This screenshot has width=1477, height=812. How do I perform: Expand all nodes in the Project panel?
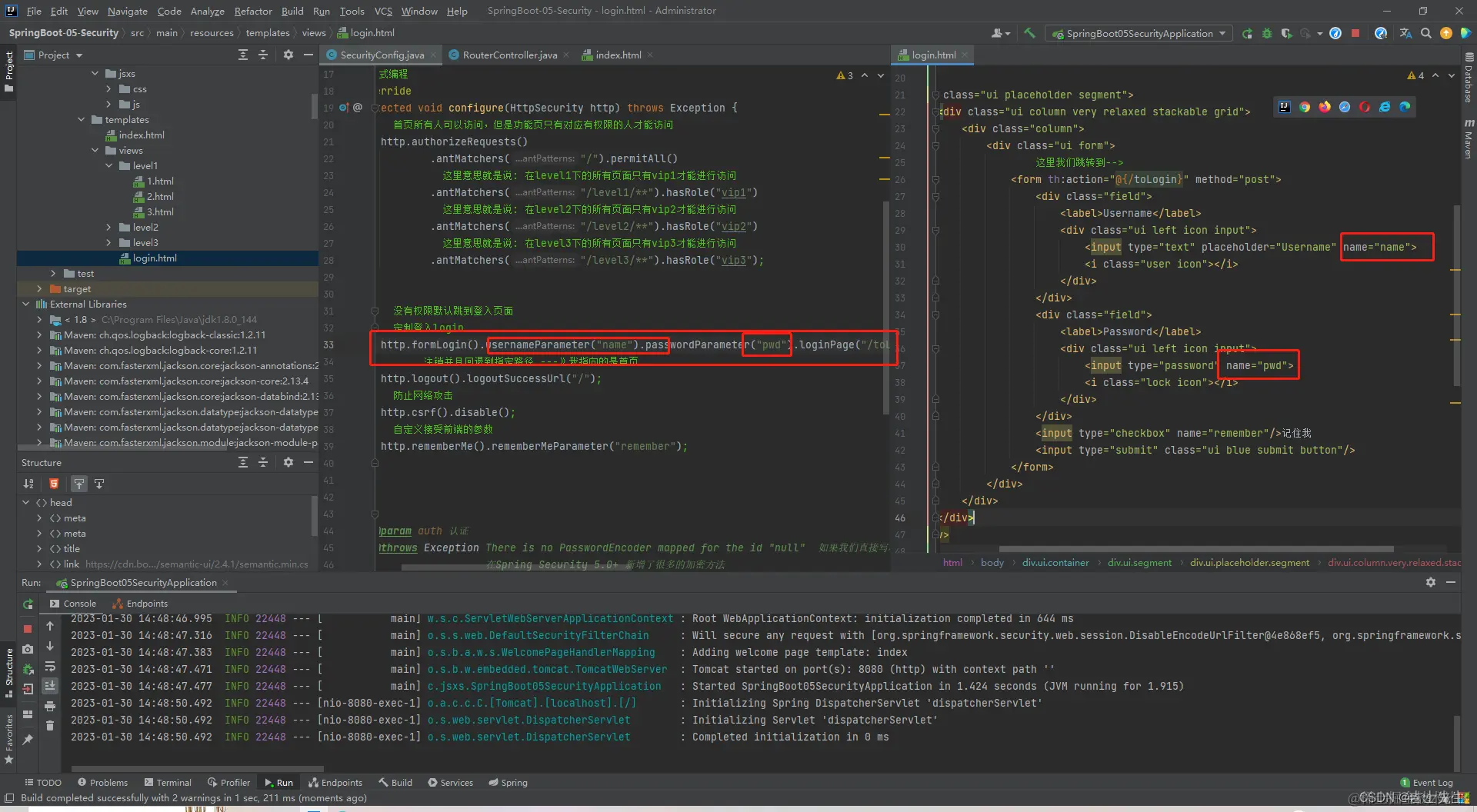[243, 55]
